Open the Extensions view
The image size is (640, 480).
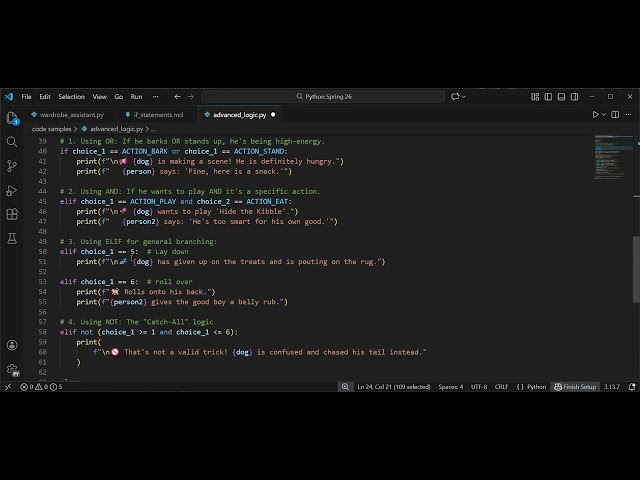12,214
